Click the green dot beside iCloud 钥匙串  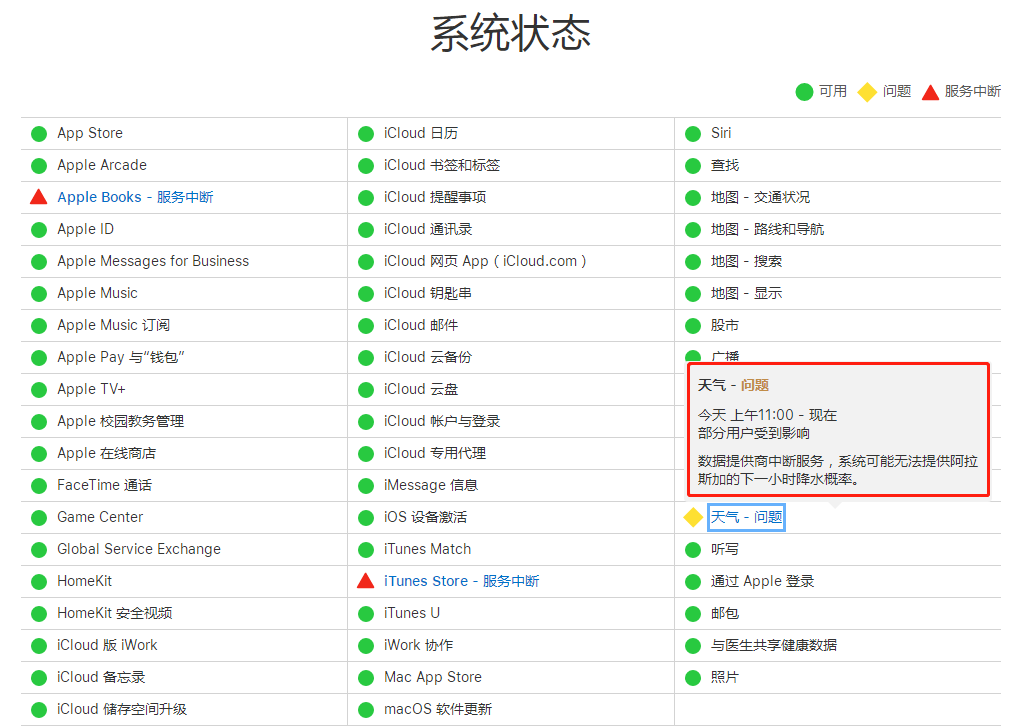click(x=366, y=293)
